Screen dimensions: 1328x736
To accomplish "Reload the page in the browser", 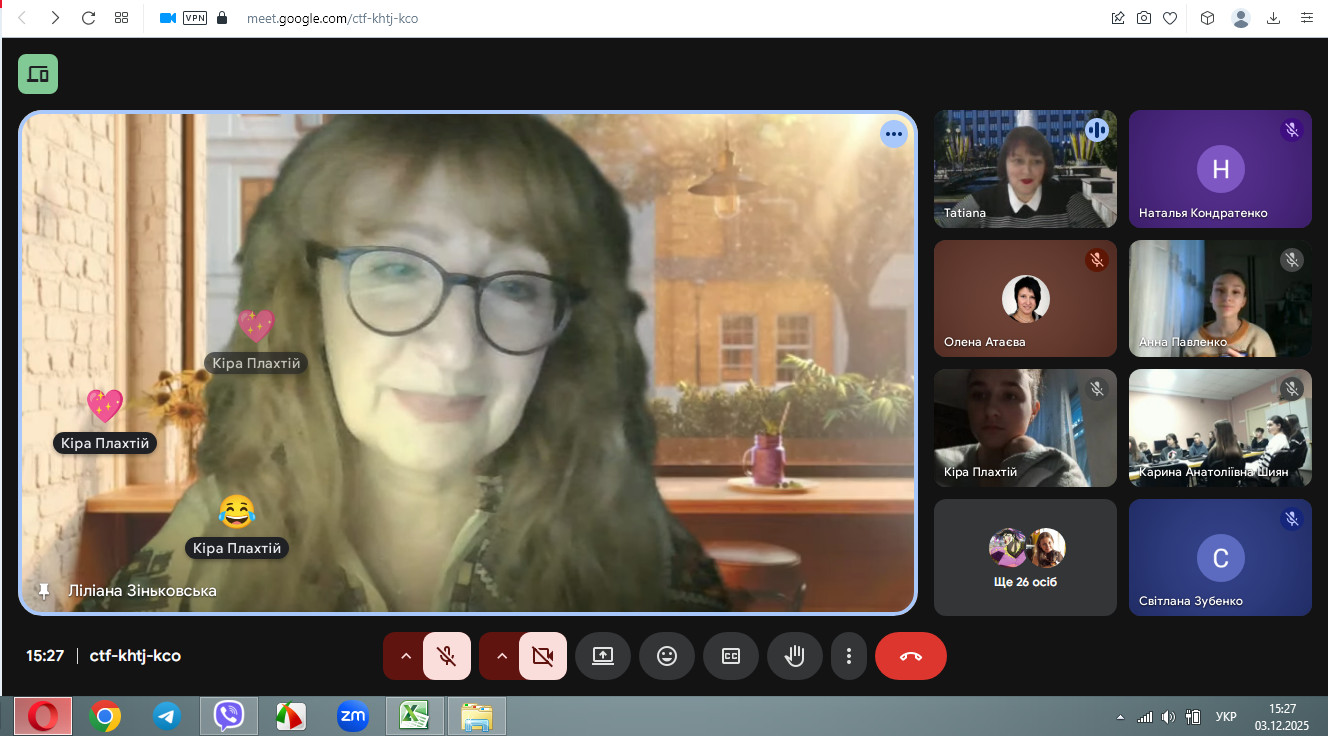I will click(x=88, y=18).
